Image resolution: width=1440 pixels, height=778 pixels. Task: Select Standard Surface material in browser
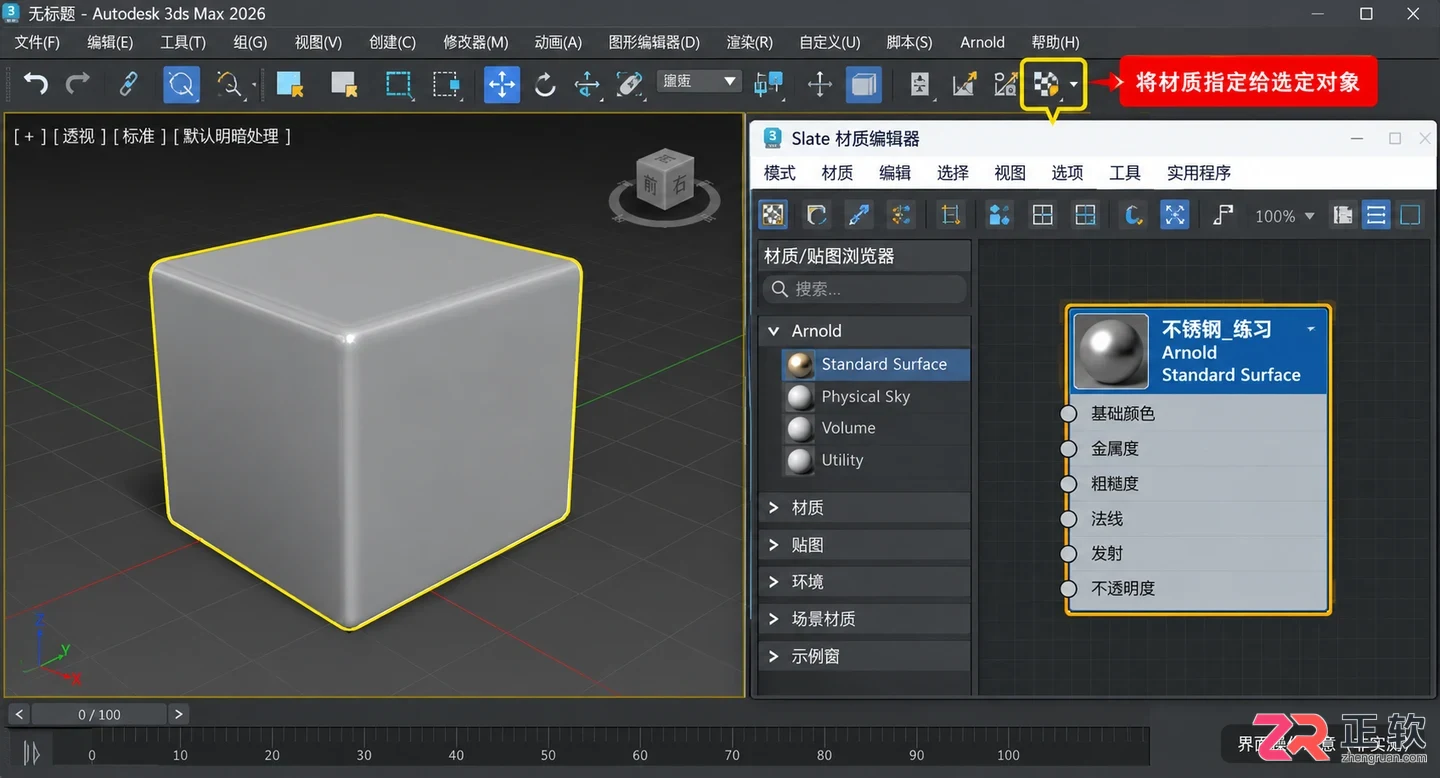pos(875,364)
